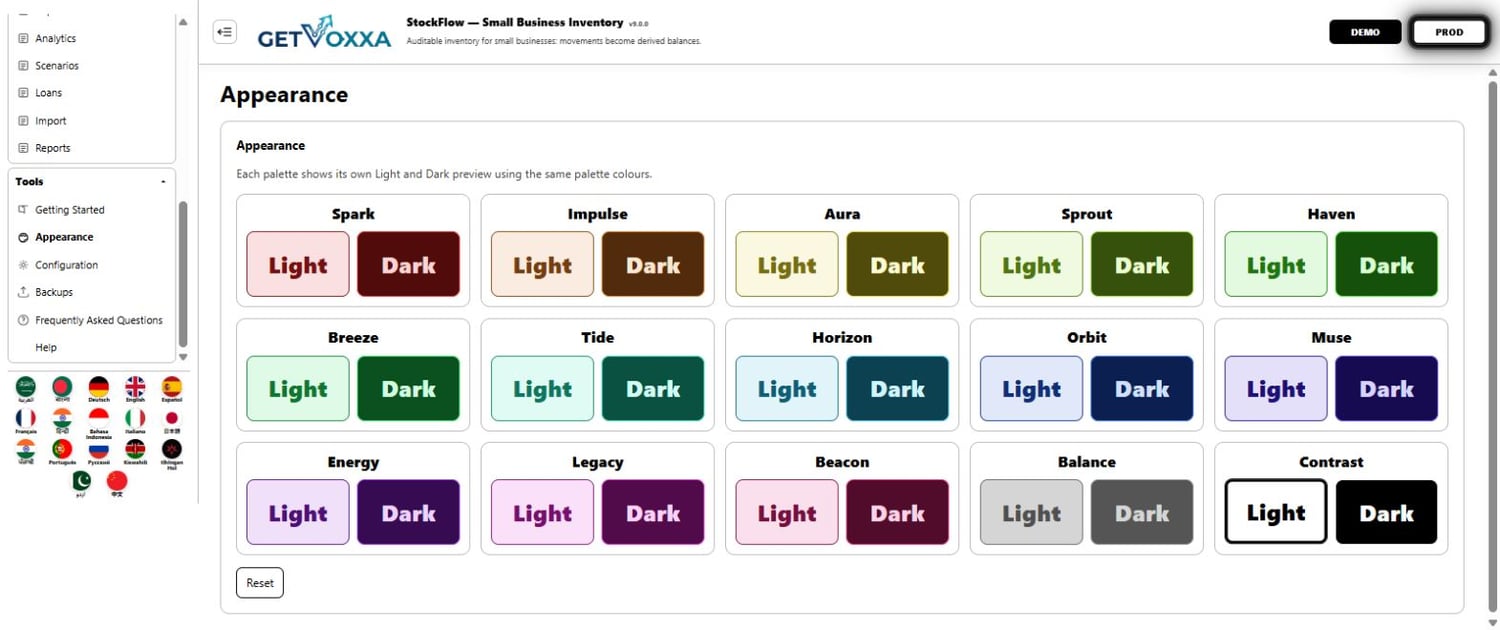Switch language to Deutsch via German flag

pos(98,387)
